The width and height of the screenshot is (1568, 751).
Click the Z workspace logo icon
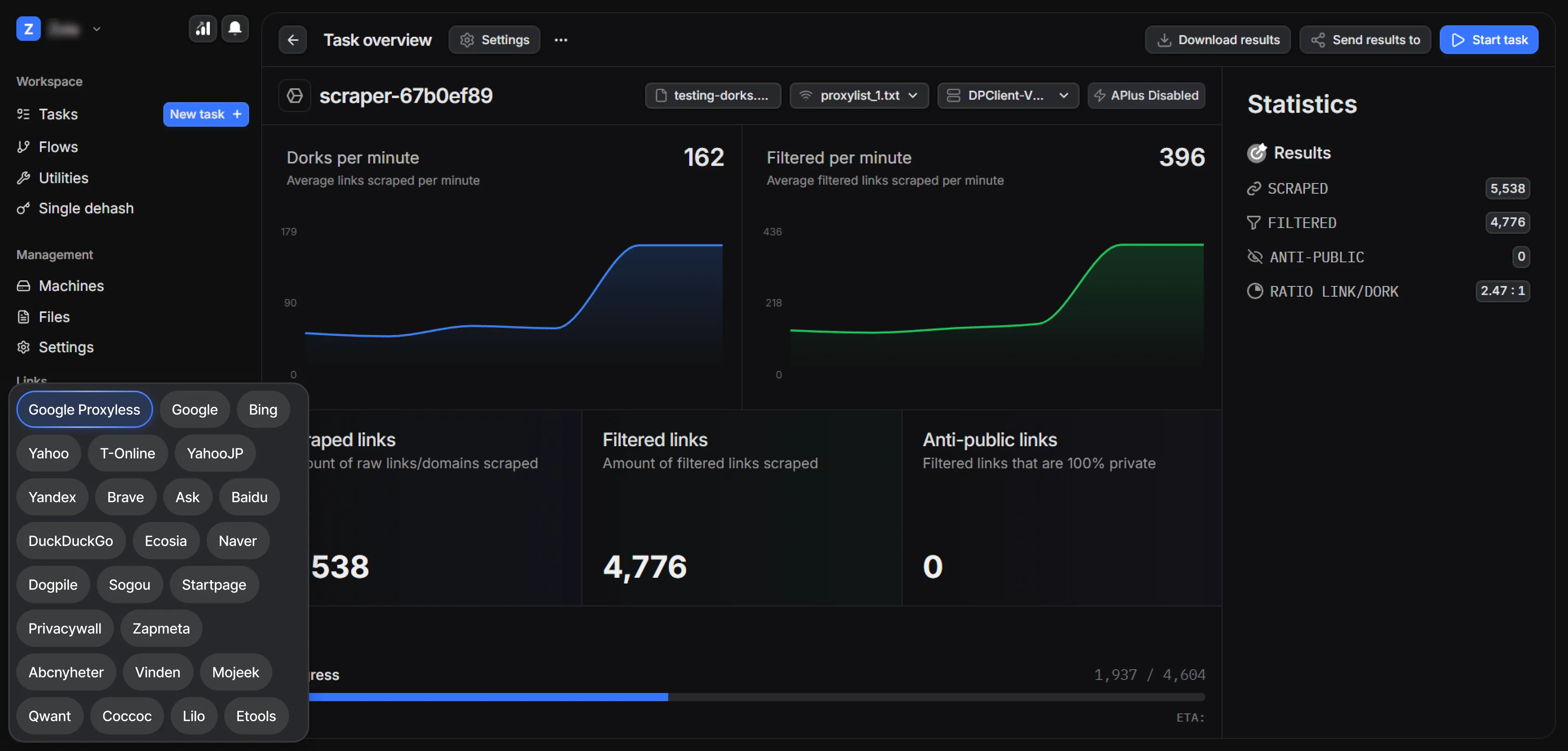click(28, 29)
